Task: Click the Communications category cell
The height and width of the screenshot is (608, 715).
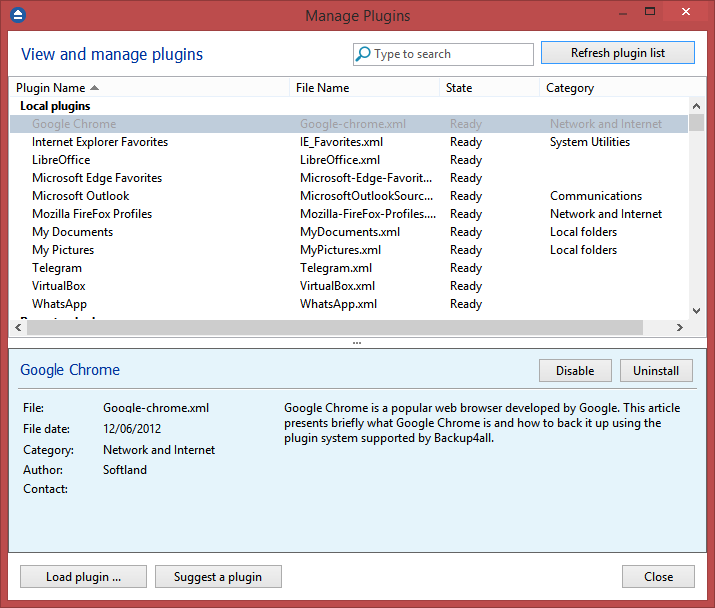Action: click(x=596, y=196)
